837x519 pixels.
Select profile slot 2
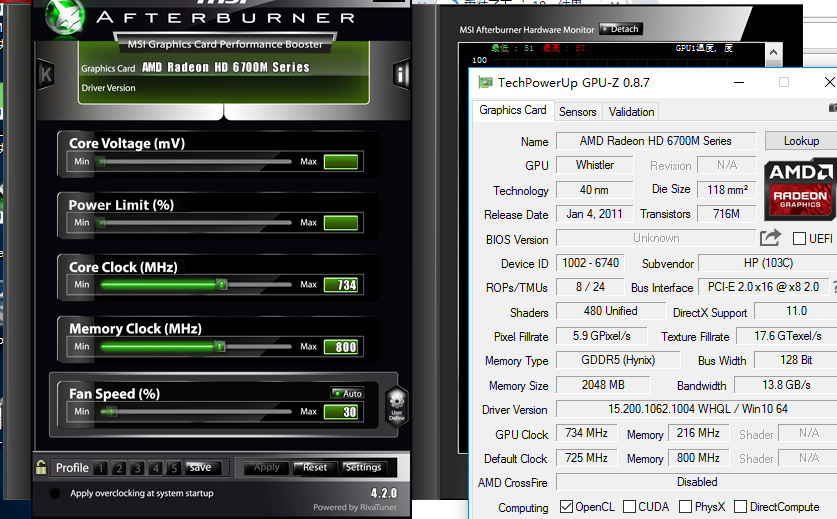(x=119, y=468)
